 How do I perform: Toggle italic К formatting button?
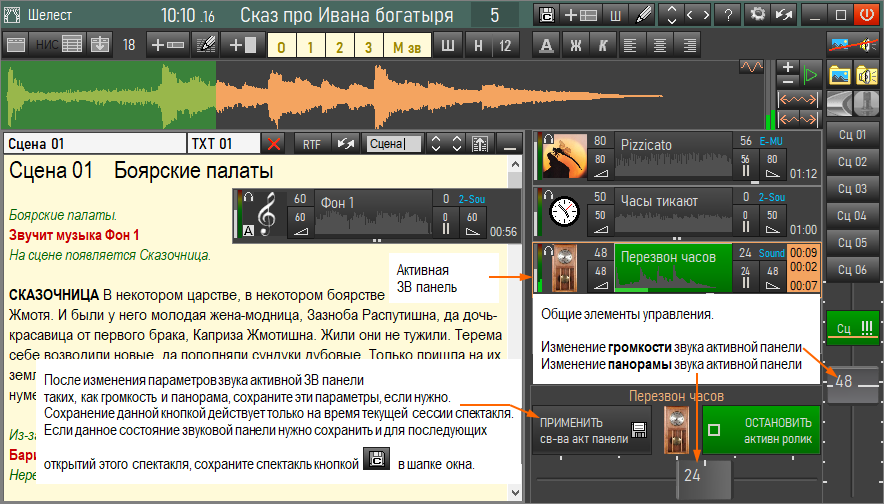603,45
